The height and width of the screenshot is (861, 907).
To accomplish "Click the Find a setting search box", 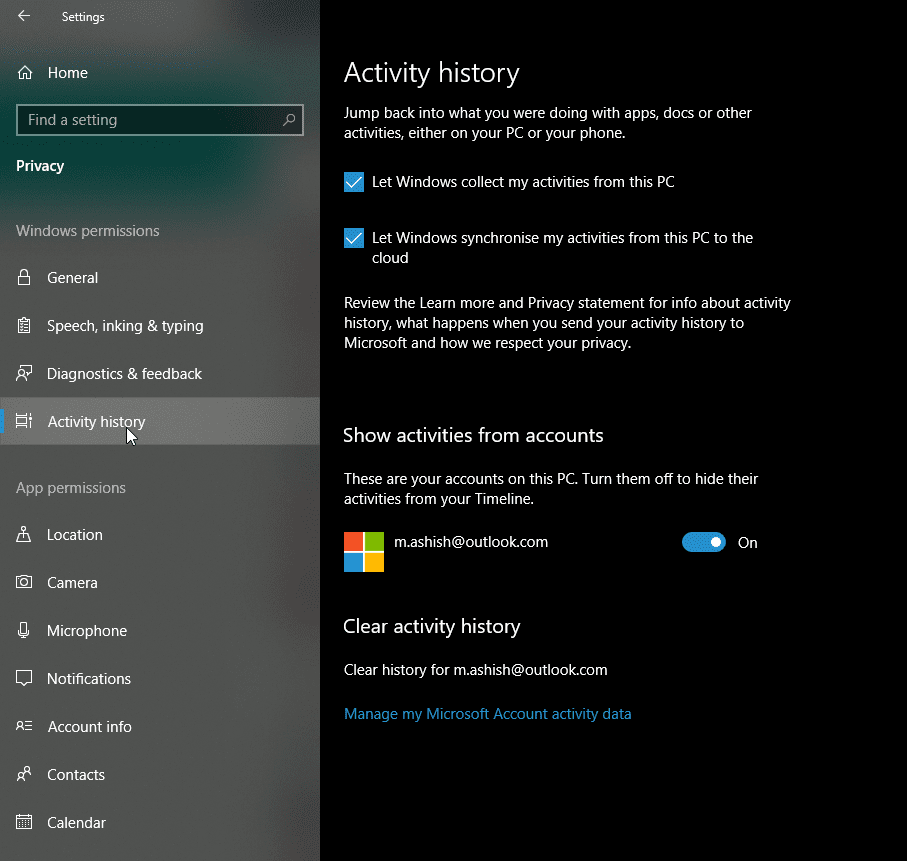I will (160, 120).
